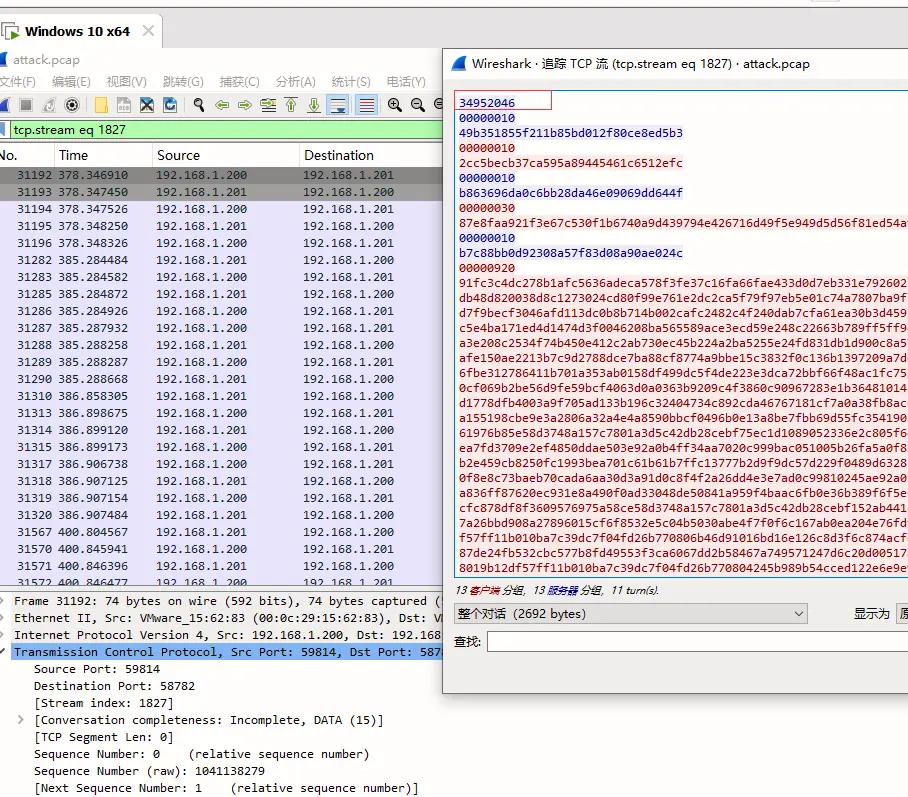Screen dimensions: 908x797
Task: Go back to previous packet arrow
Action: click(222, 105)
